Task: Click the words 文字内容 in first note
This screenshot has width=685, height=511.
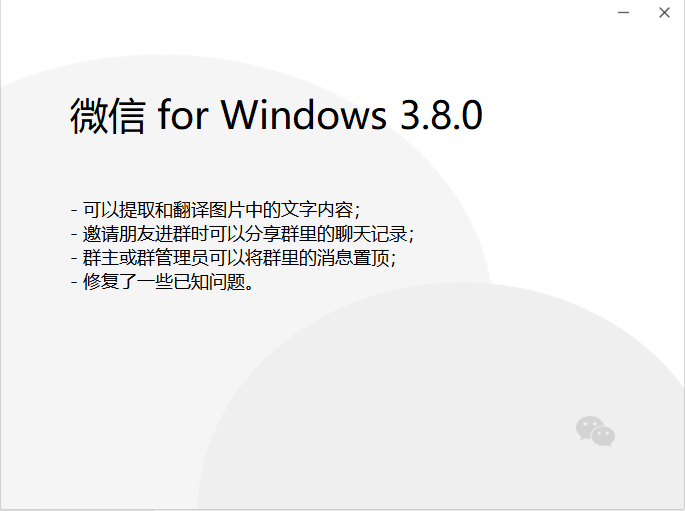Action: [317, 210]
